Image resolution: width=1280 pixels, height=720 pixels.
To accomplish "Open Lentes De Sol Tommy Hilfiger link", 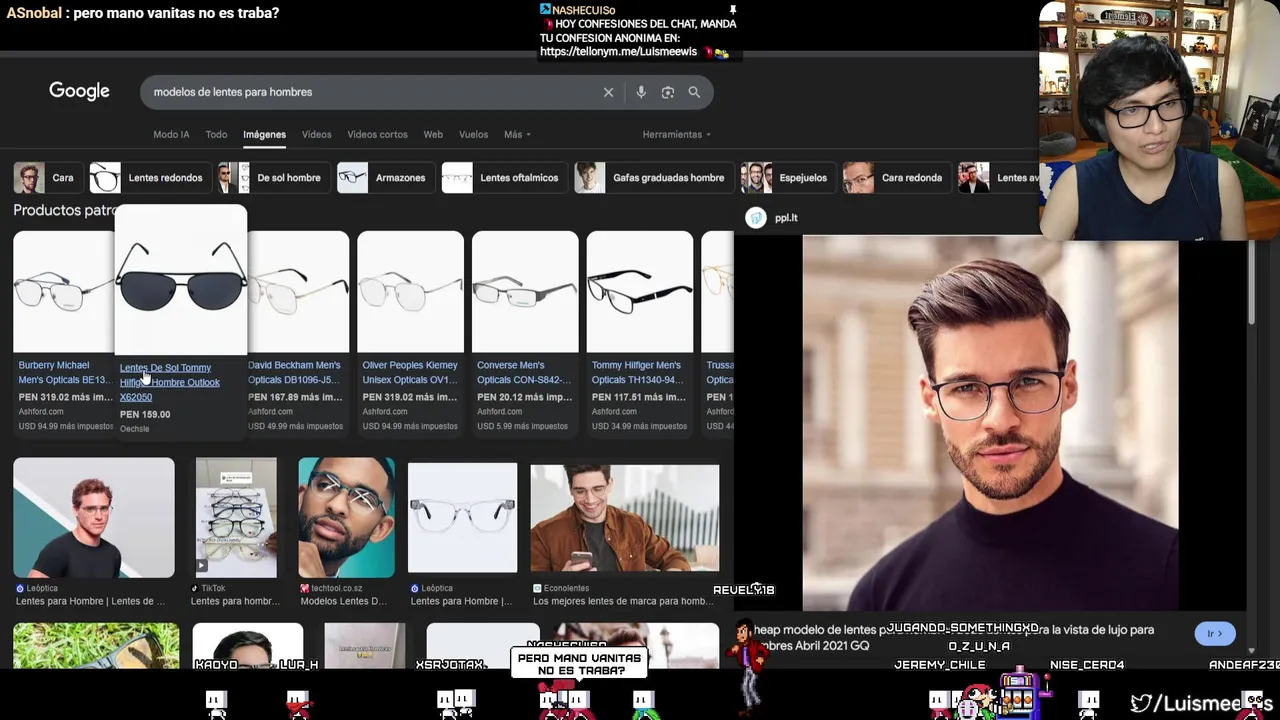I will point(169,382).
